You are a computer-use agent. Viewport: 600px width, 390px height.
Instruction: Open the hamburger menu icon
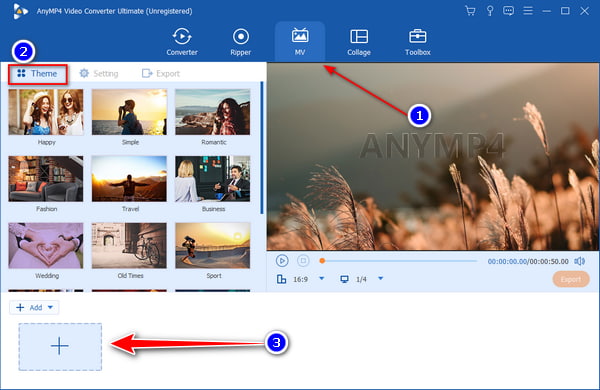pyautogui.click(x=528, y=11)
